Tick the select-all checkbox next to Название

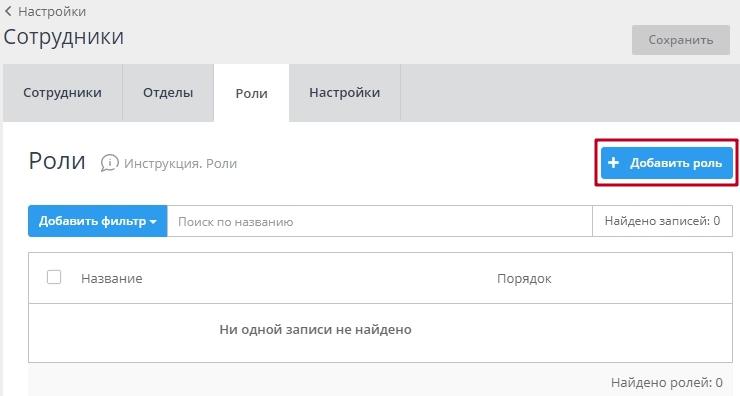tap(54, 277)
